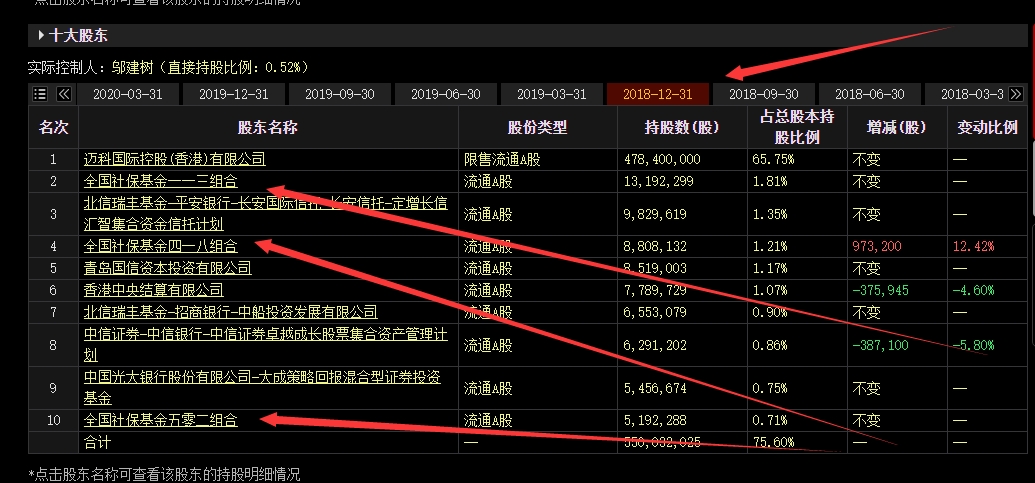Open shareholder 香港中央结算有限公司
Image resolution: width=1035 pixels, height=483 pixels.
click(x=154, y=290)
